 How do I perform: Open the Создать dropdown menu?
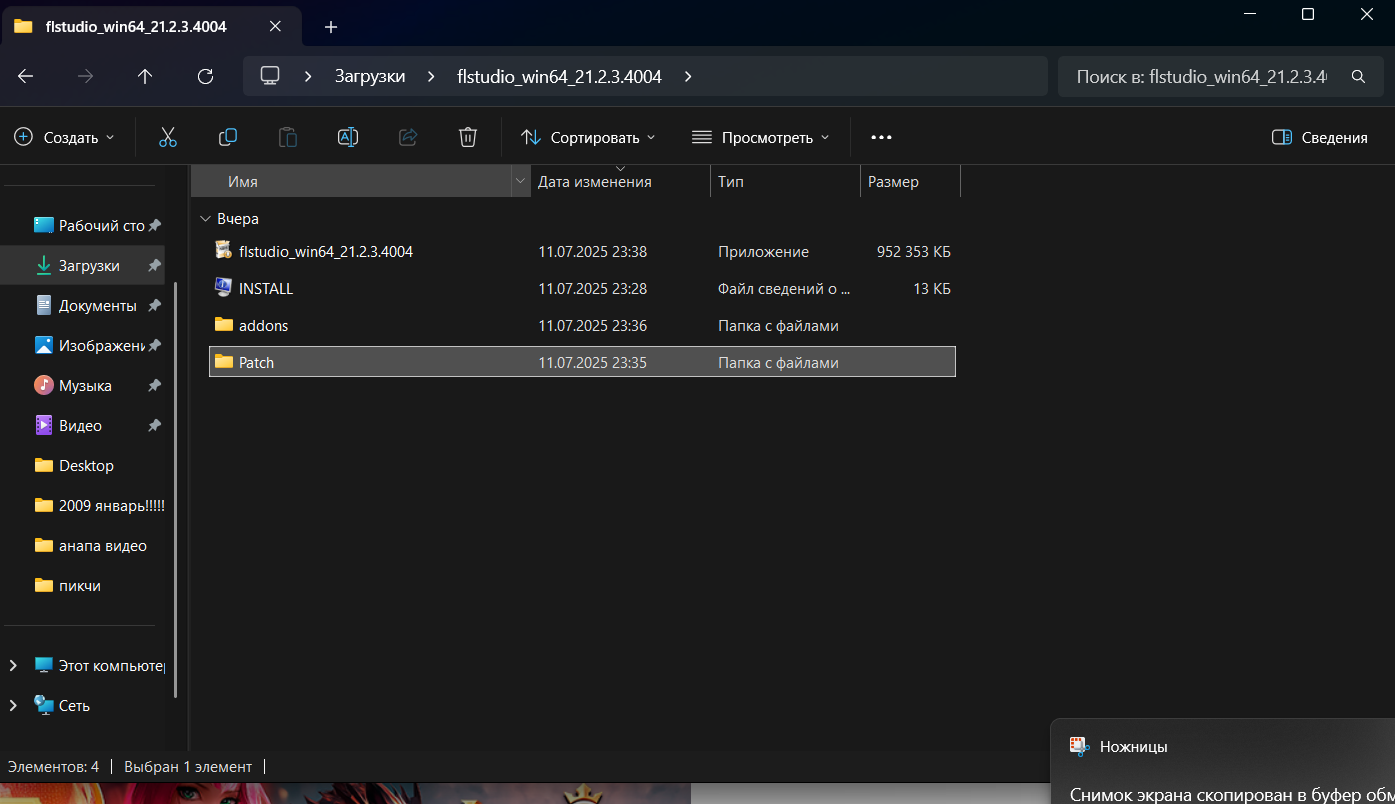pos(64,137)
